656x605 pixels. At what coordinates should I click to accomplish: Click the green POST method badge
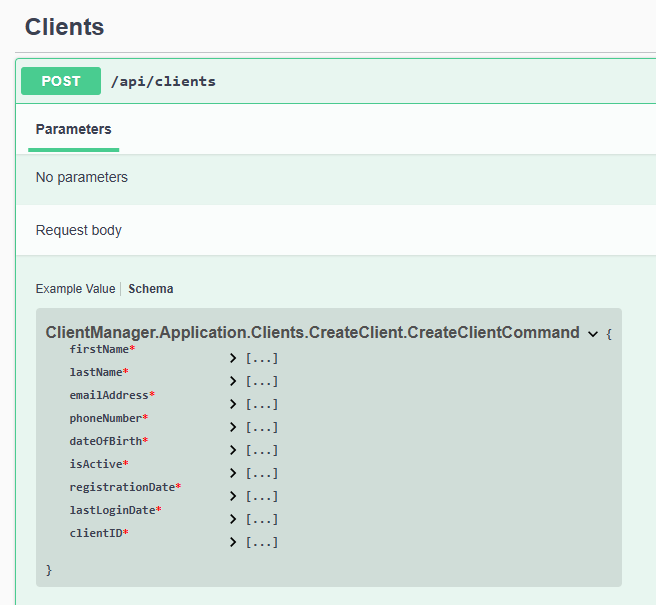(x=61, y=81)
